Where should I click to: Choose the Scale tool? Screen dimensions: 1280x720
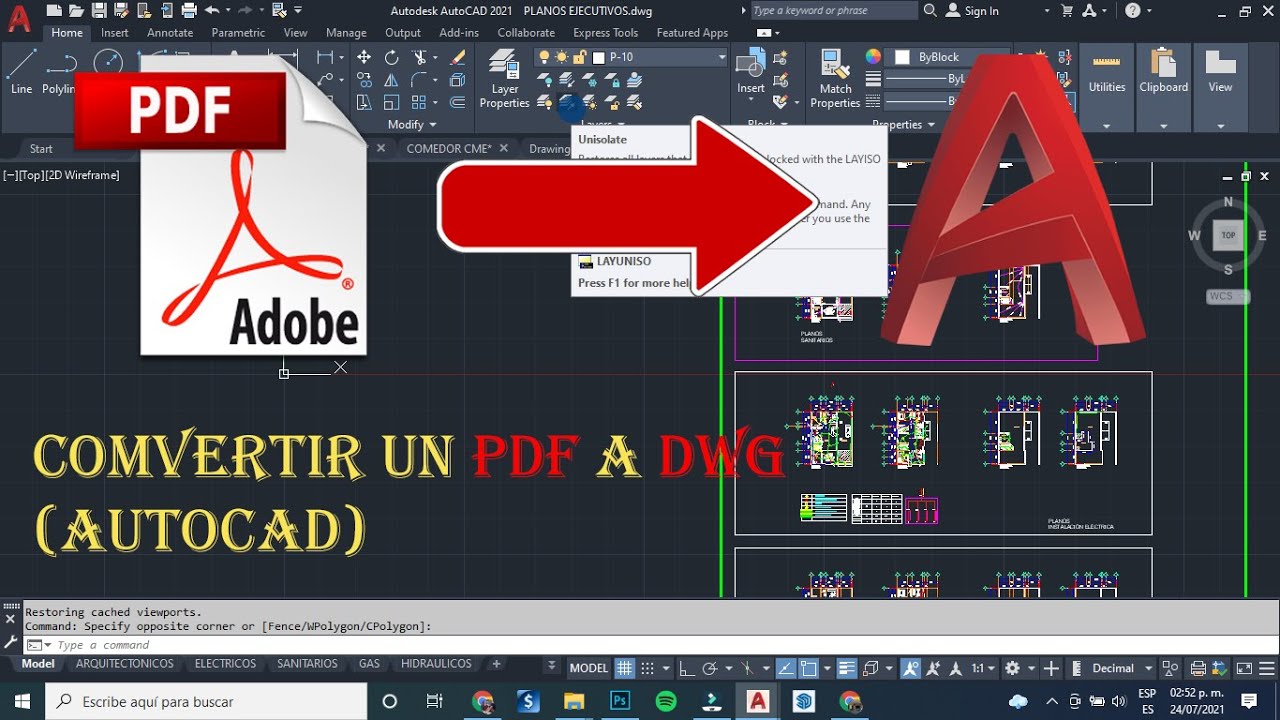[391, 102]
